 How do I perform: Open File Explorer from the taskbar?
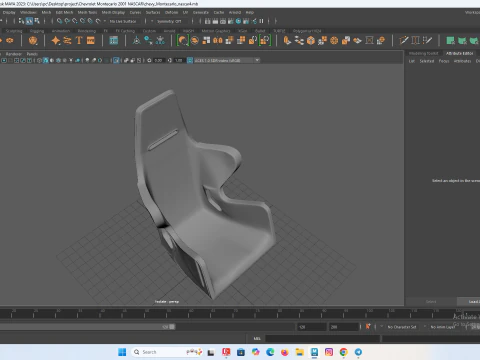[x=299, y=352]
